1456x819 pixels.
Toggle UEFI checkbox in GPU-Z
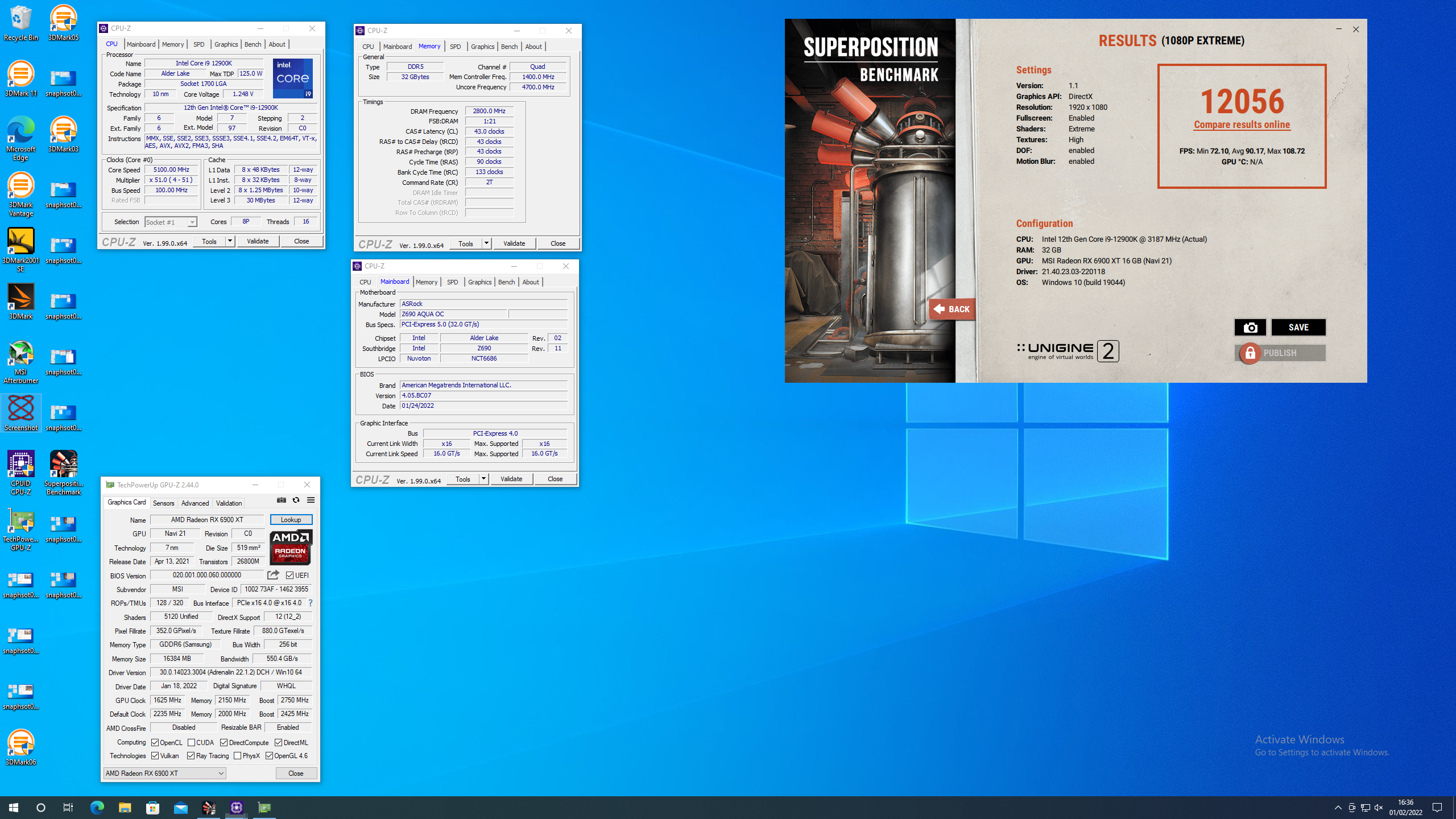coord(290,575)
